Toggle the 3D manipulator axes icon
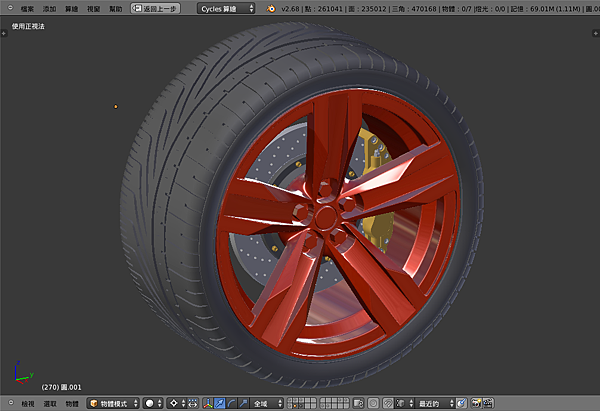 pyautogui.click(x=208, y=403)
